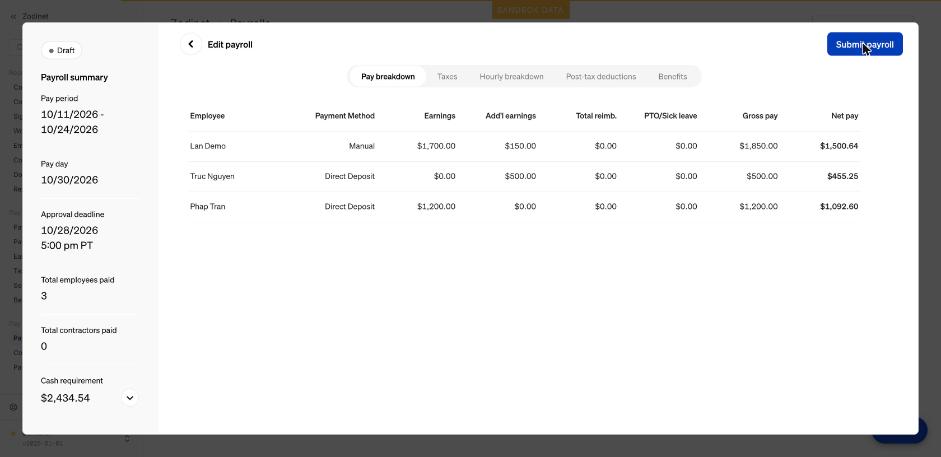941x457 pixels.
Task: Click the pay period date range
Action: pos(73,122)
